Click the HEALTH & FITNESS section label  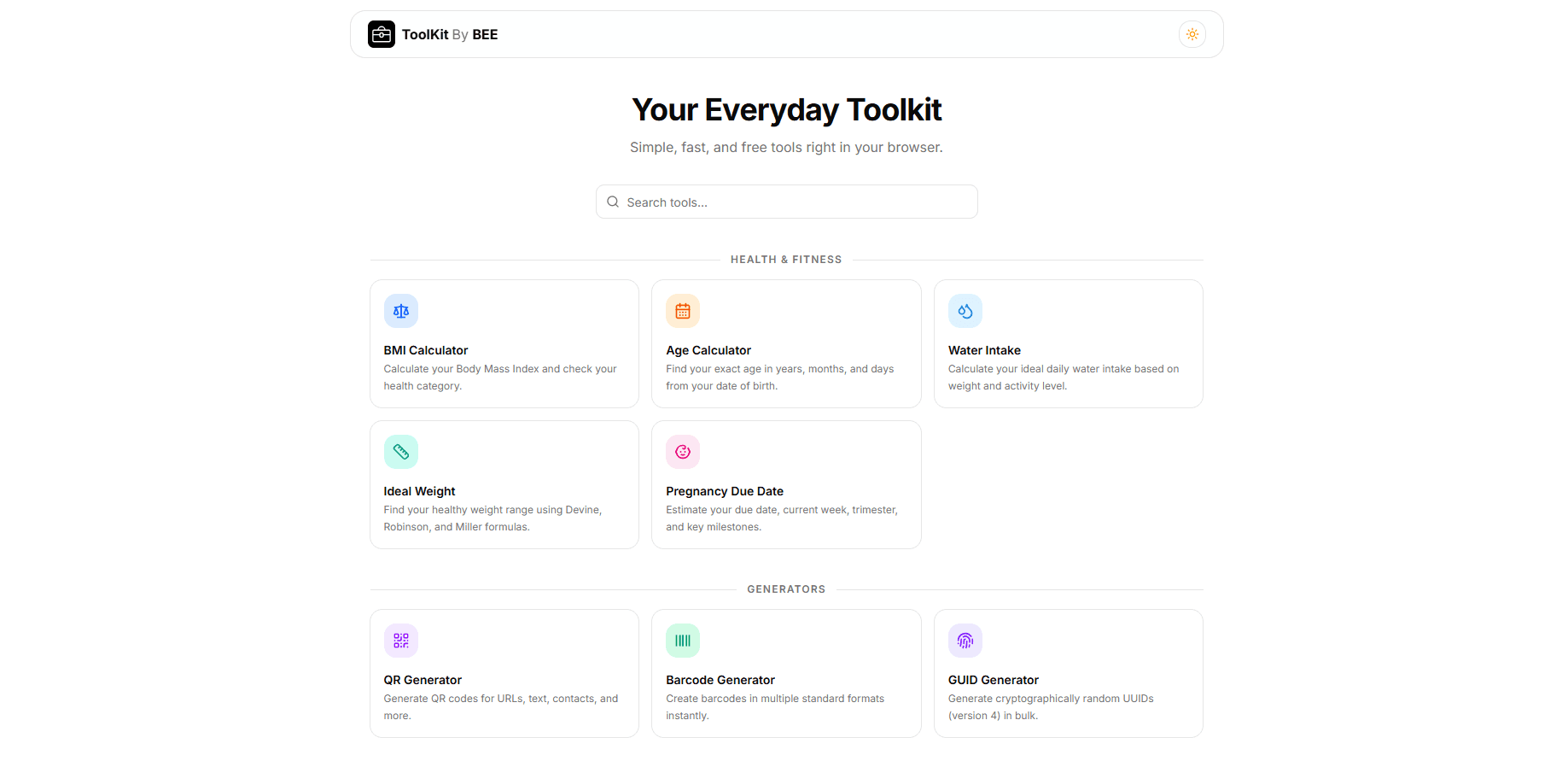point(786,260)
